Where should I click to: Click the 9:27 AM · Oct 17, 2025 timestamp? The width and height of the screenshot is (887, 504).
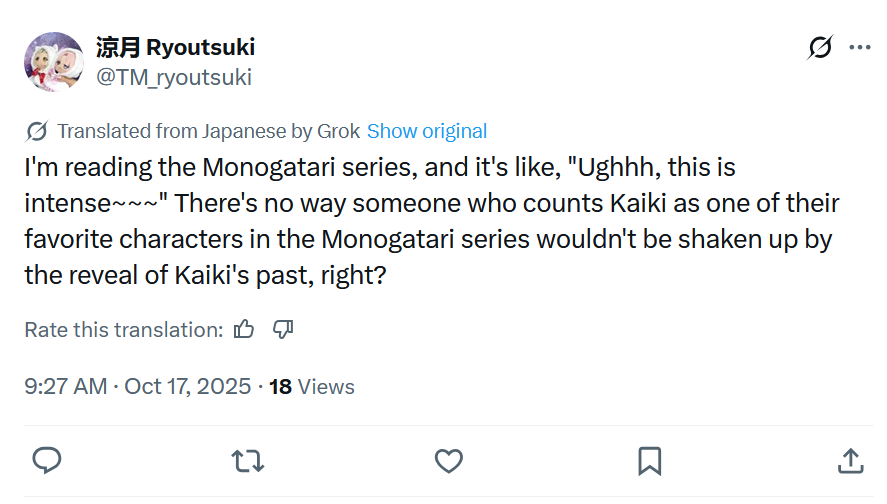pos(137,387)
